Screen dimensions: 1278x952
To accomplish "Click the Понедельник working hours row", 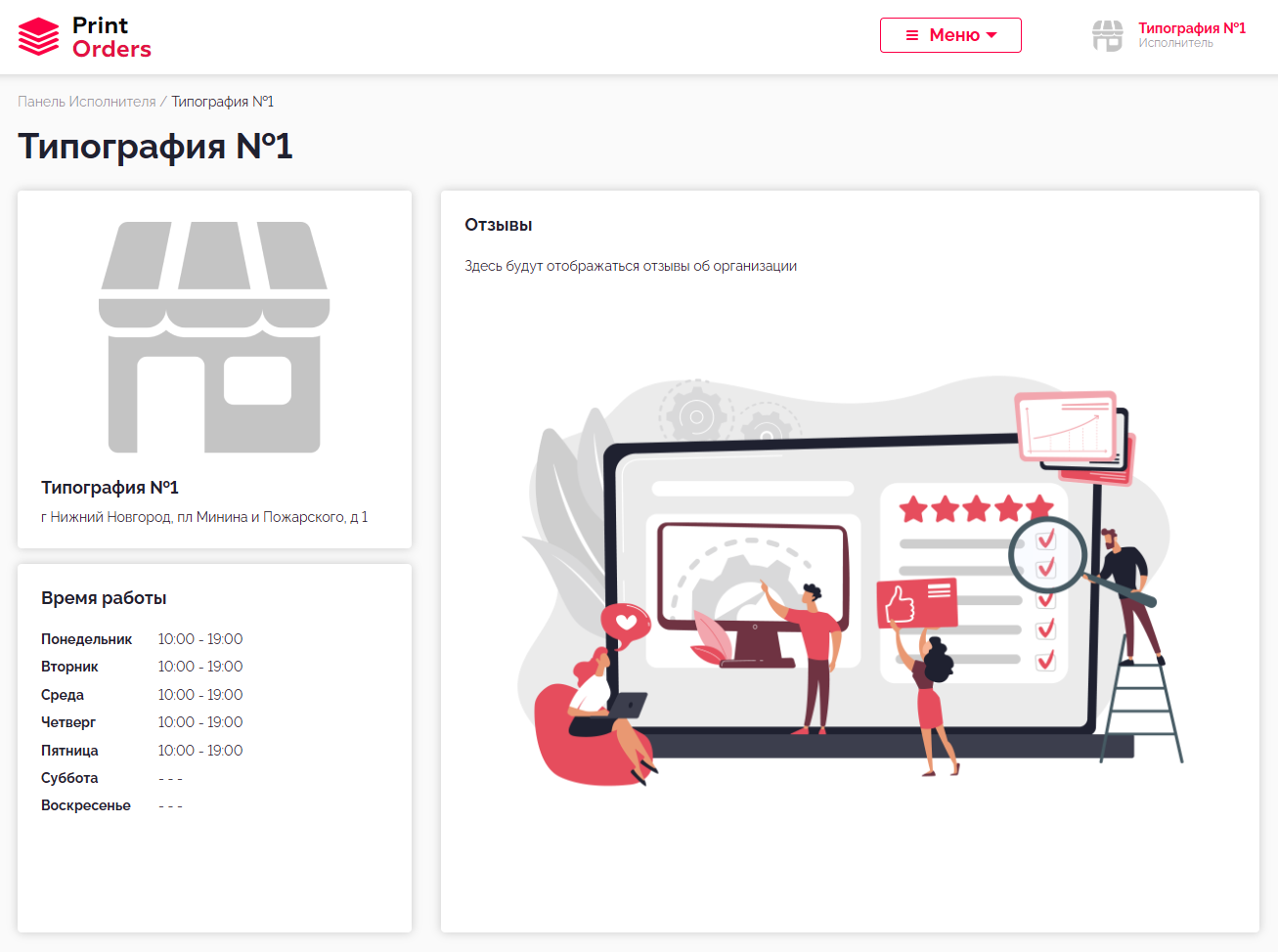I will click(142, 639).
